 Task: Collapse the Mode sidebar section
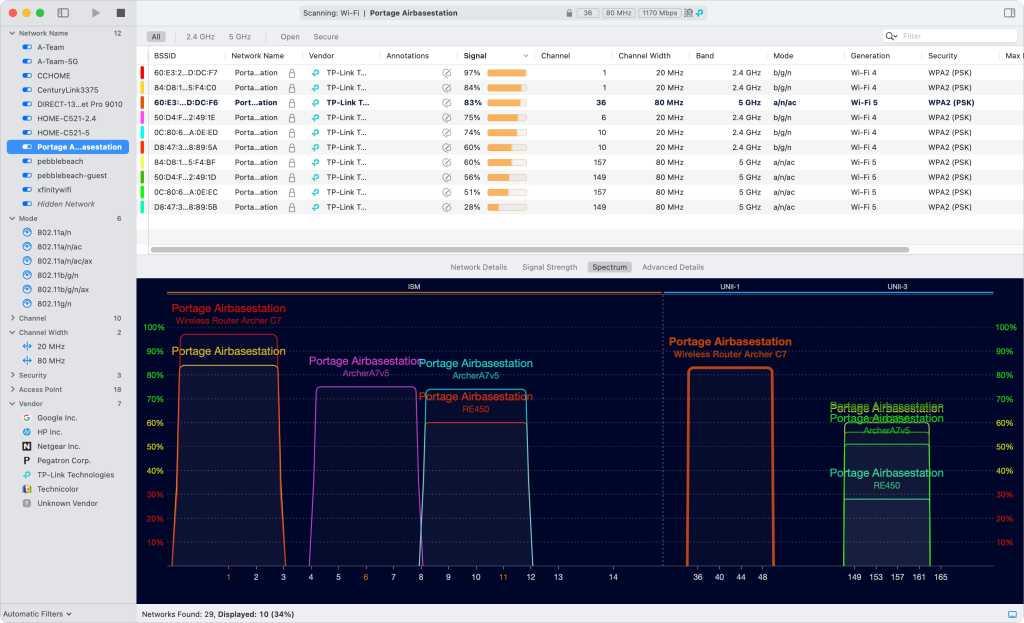(x=12, y=218)
